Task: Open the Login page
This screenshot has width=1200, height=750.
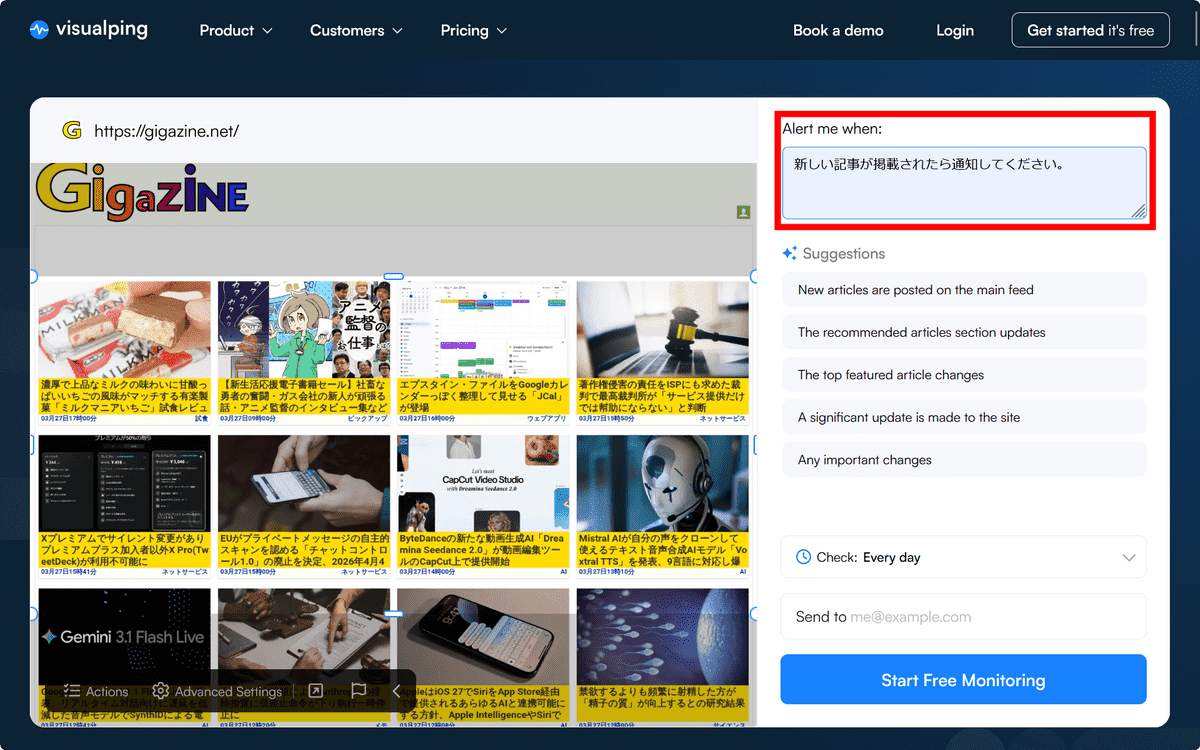Action: coord(955,30)
